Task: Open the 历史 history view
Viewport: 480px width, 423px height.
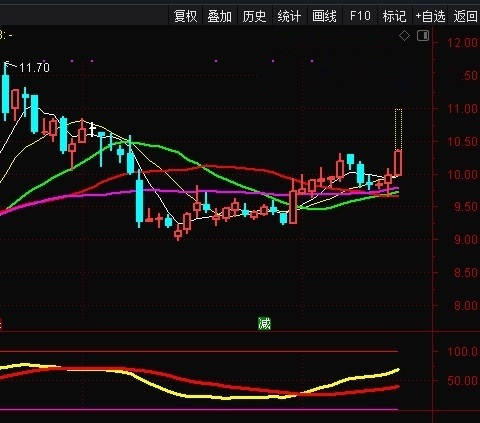Action: (254, 16)
